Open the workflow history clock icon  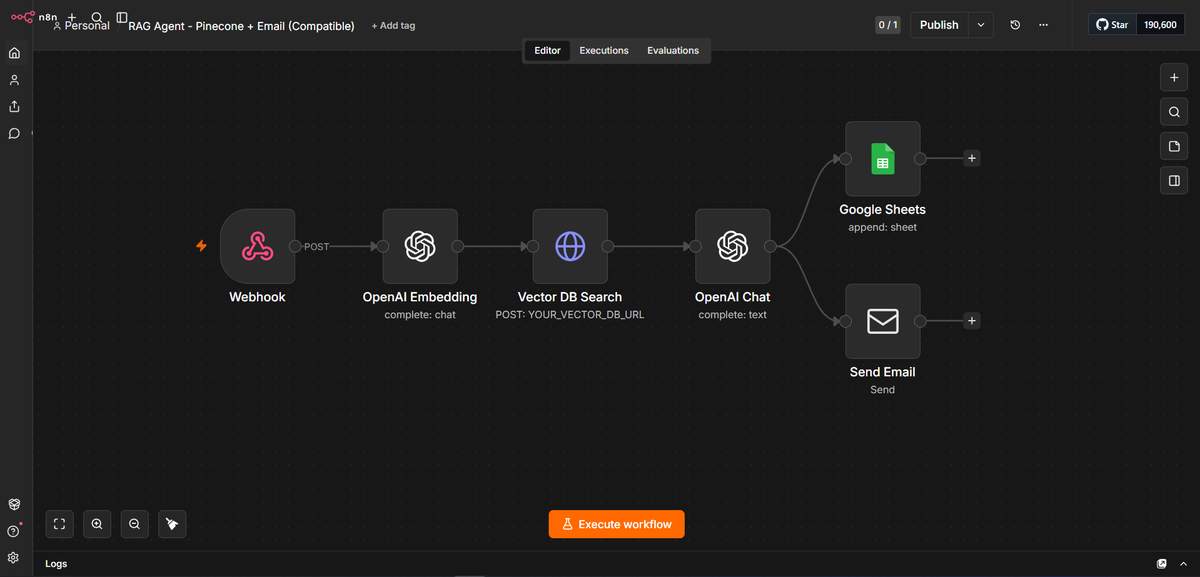[x=1015, y=25]
